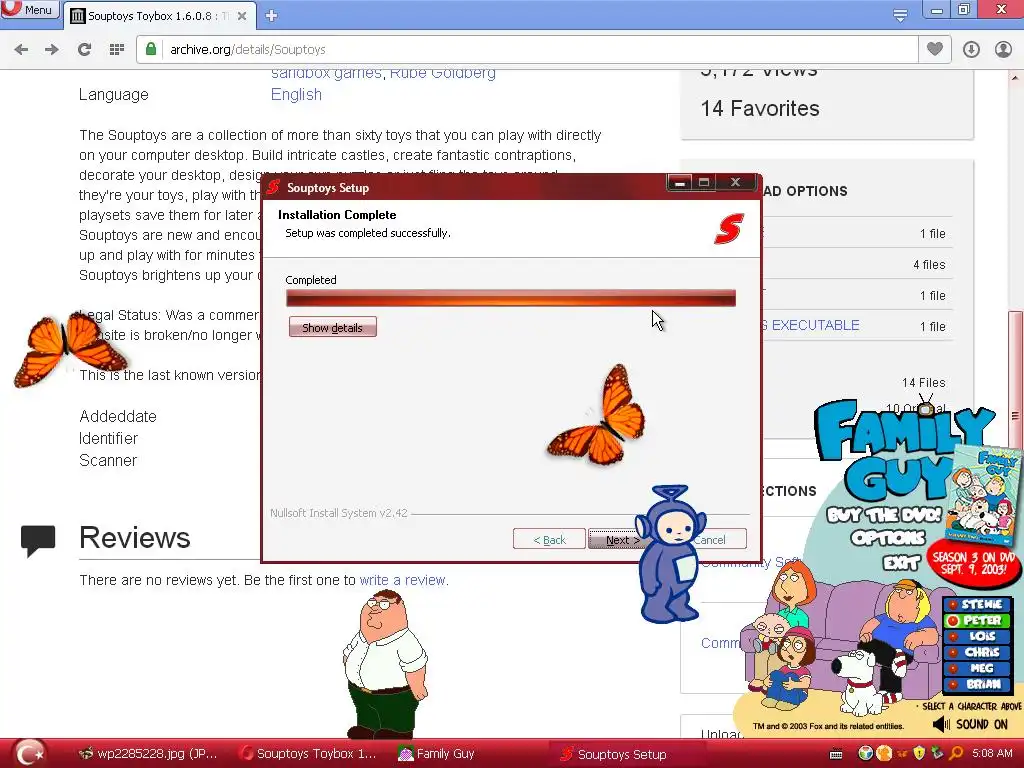The image size is (1024, 768).
Task: Open the WINDOWS EXECUTABLE download option
Action: coord(813,325)
